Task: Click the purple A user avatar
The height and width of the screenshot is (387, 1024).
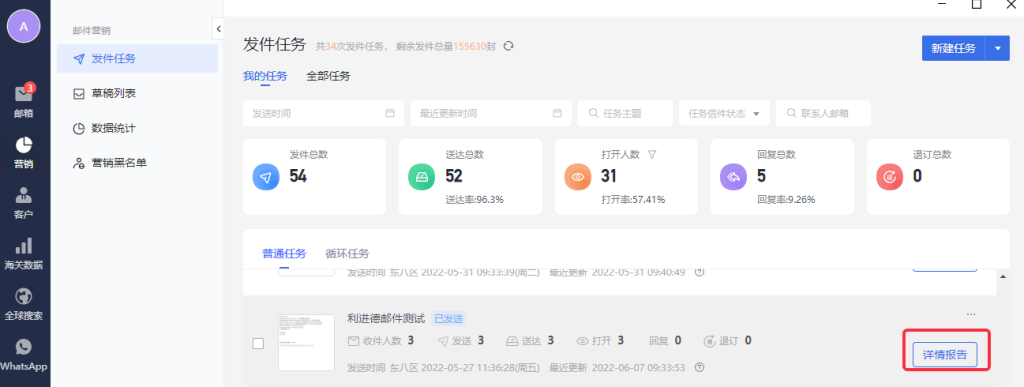Action: [x=24, y=26]
